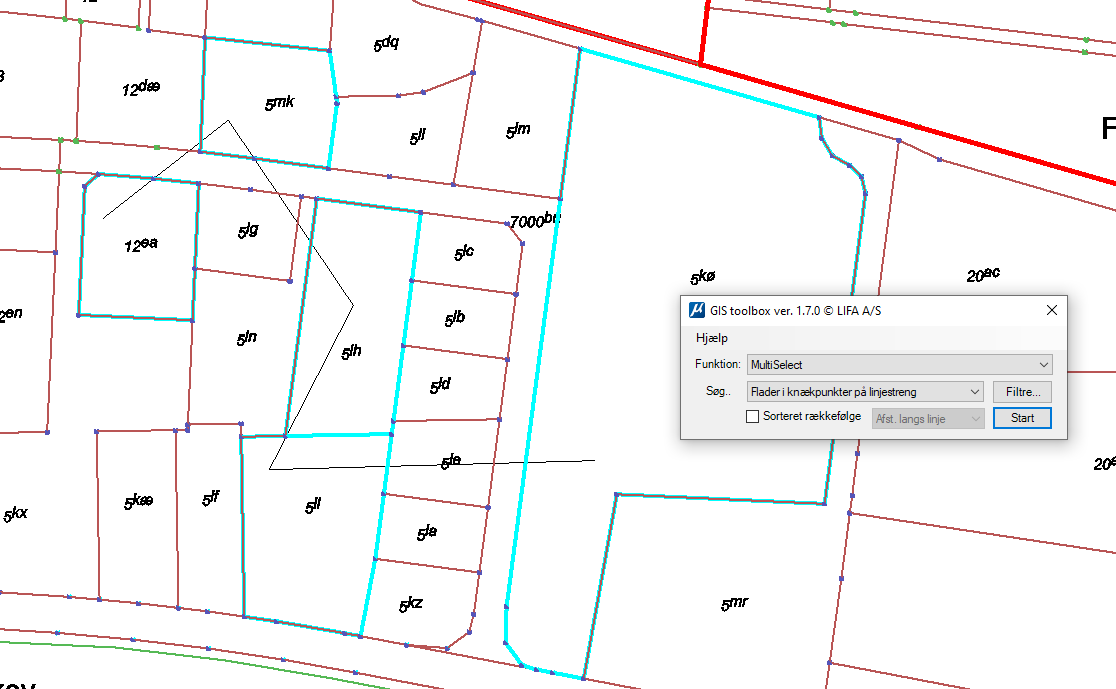The image size is (1116, 689).
Task: Click the parcel labeled 5kz
Action: pos(410,604)
